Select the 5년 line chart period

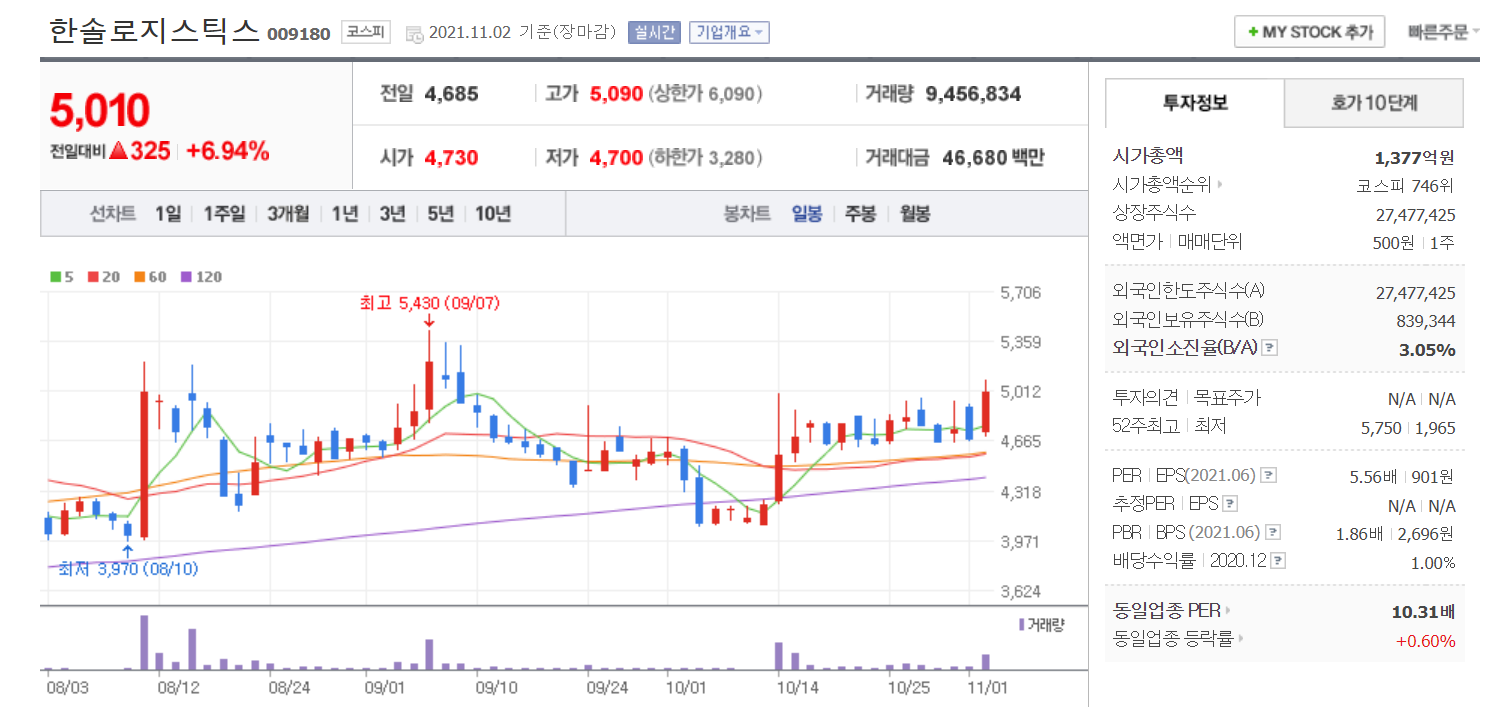coord(440,213)
